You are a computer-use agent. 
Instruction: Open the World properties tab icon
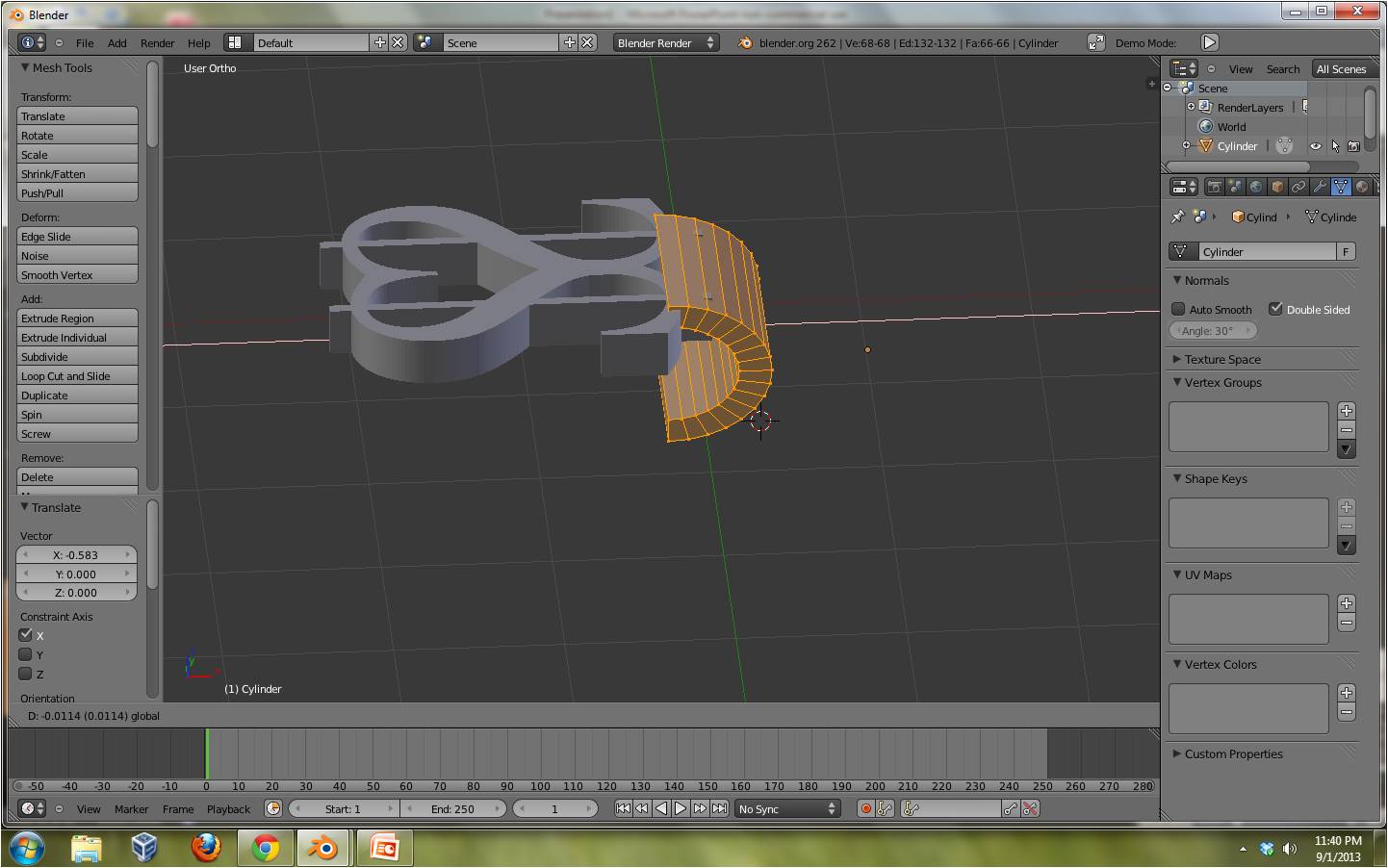(1256, 187)
